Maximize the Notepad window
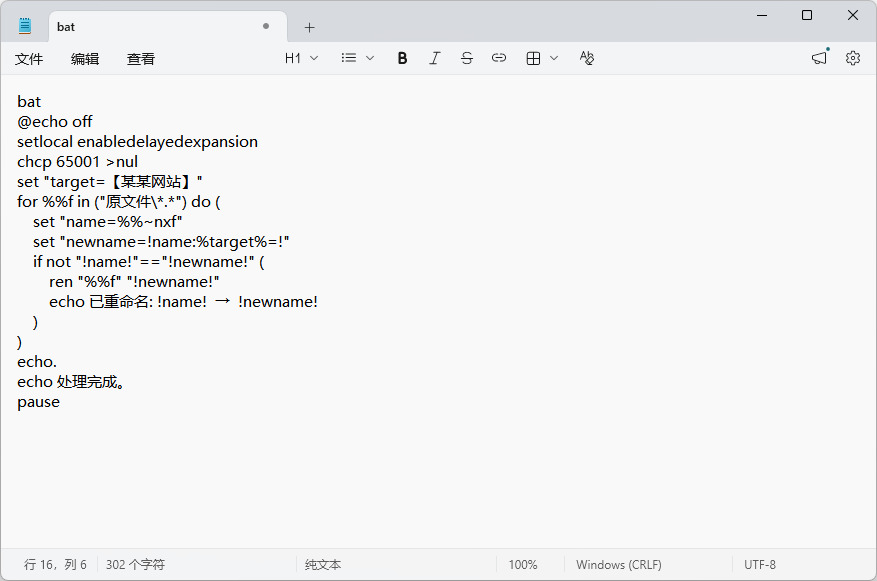877x581 pixels. click(807, 15)
